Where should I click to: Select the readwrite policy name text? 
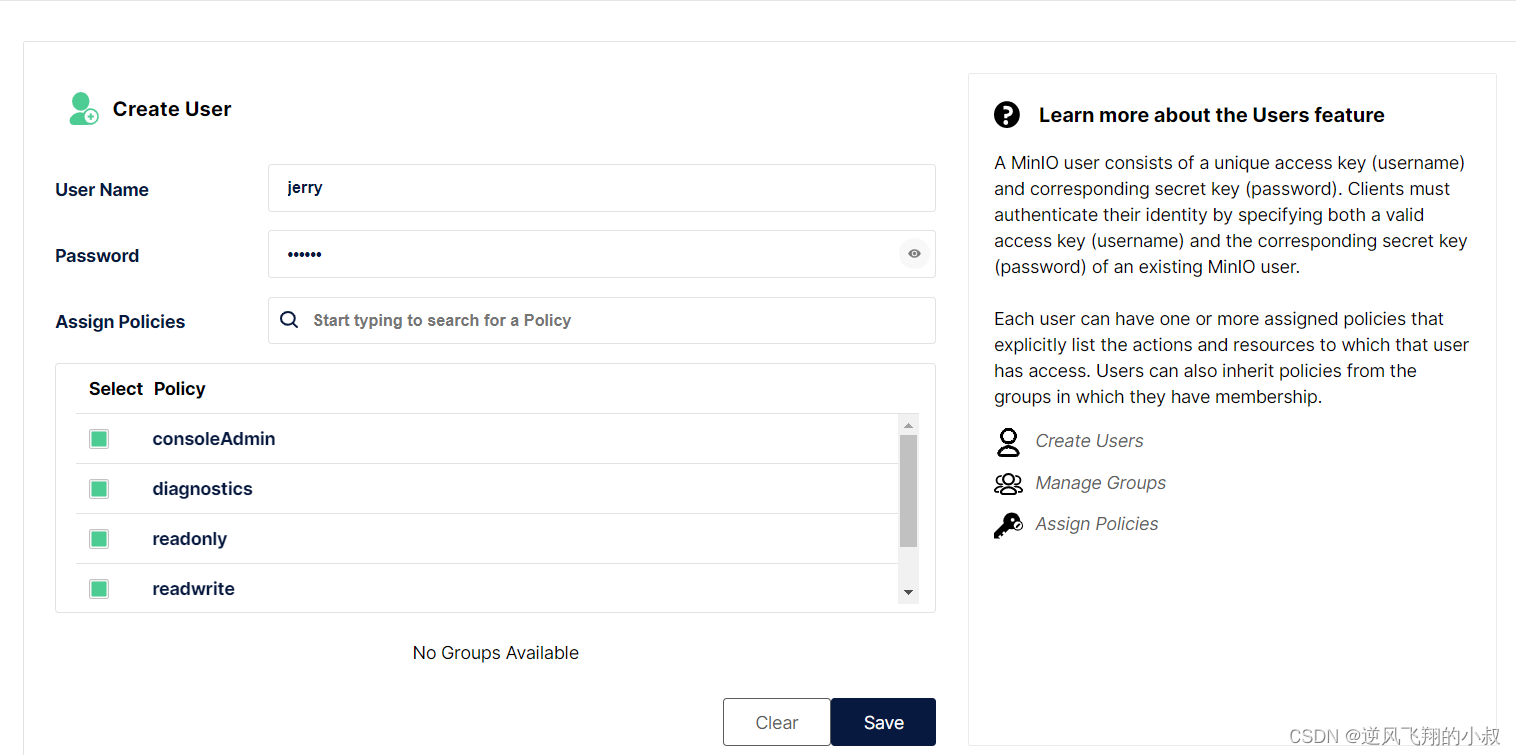click(193, 589)
